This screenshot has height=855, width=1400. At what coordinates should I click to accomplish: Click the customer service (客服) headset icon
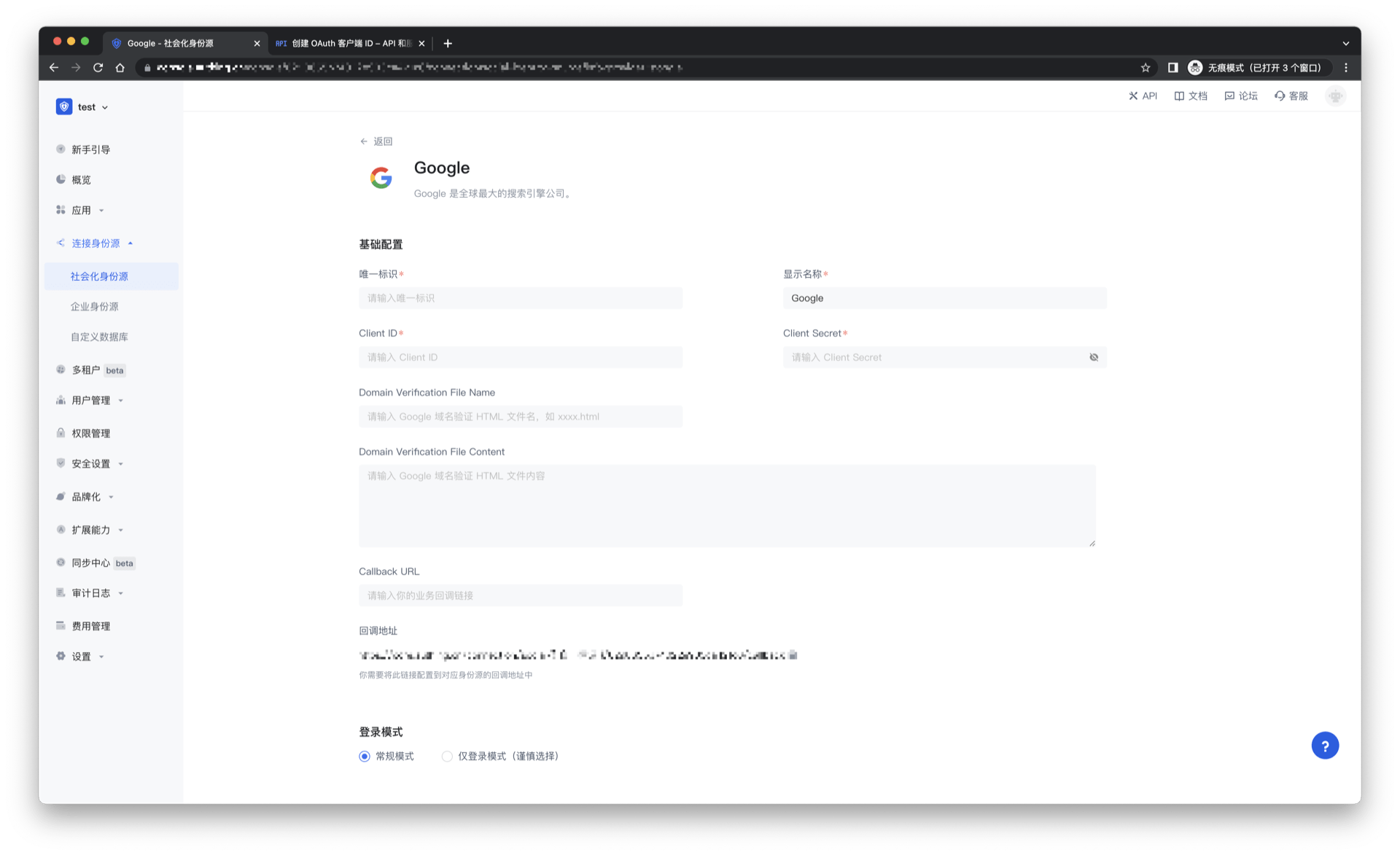[1280, 96]
